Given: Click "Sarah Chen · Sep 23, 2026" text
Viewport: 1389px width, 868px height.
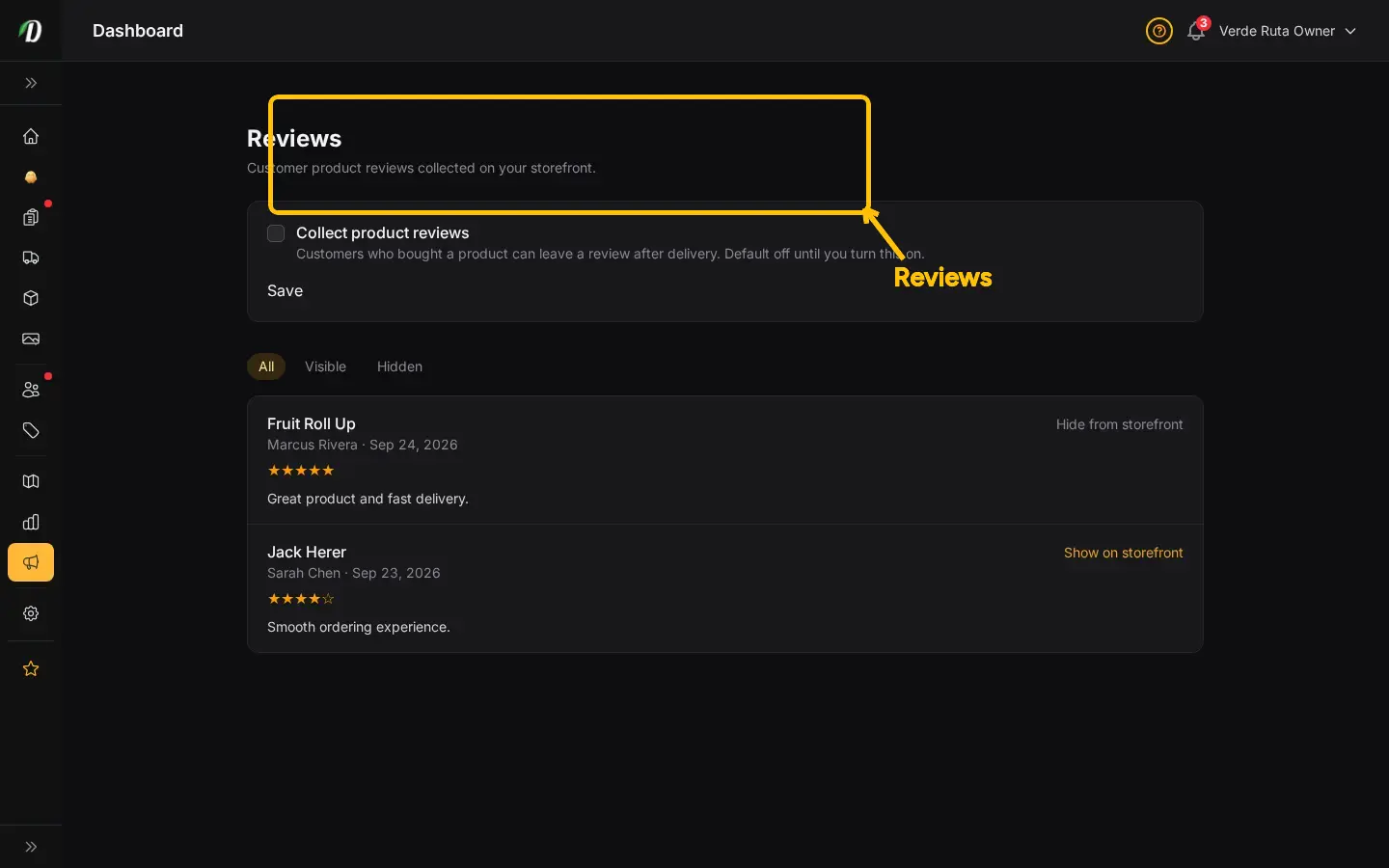Looking at the screenshot, I should click(354, 573).
